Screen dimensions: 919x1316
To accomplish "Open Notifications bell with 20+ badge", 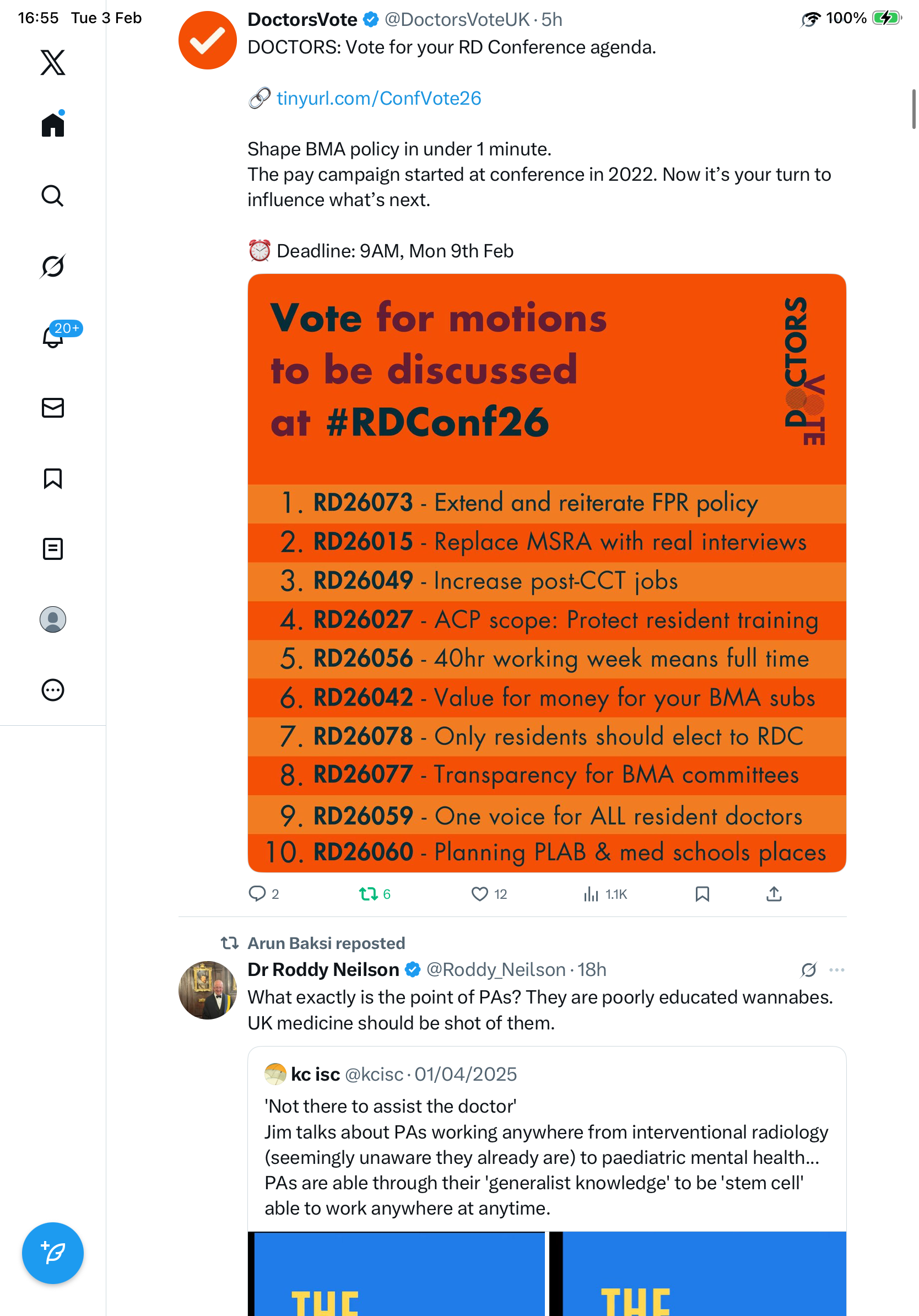I will [x=53, y=337].
